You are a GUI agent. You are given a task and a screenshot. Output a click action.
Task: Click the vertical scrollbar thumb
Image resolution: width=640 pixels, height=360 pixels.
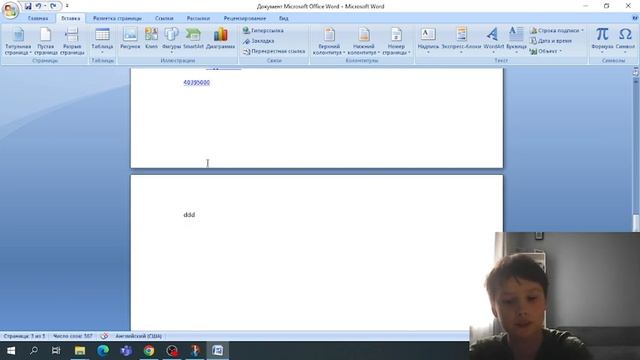(x=636, y=222)
